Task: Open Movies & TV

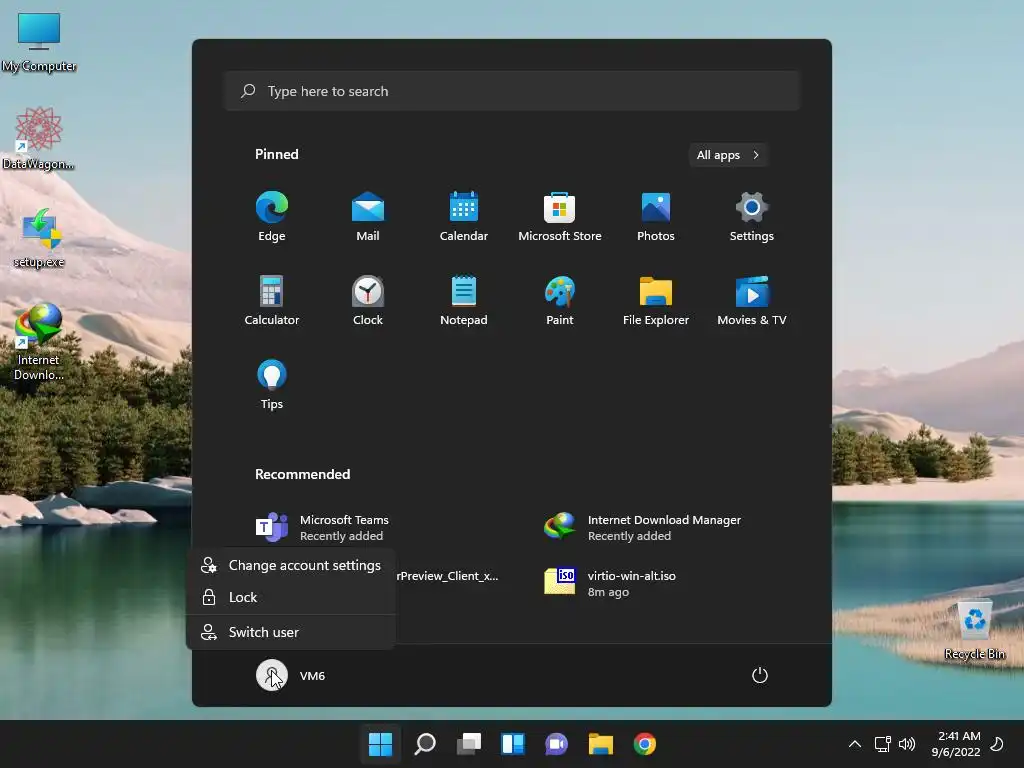Action: click(x=752, y=300)
